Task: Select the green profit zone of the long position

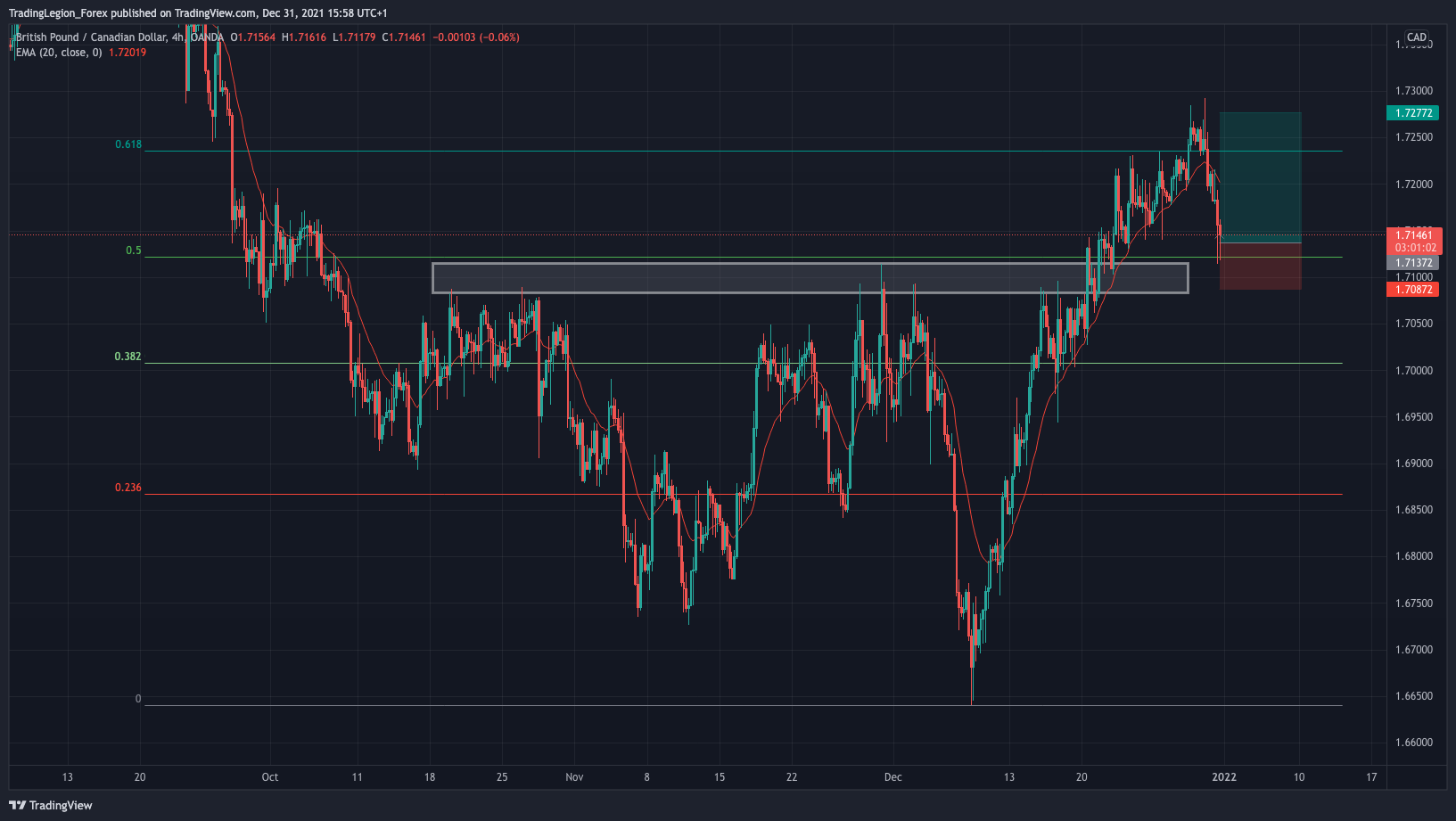Action: click(x=1260, y=177)
